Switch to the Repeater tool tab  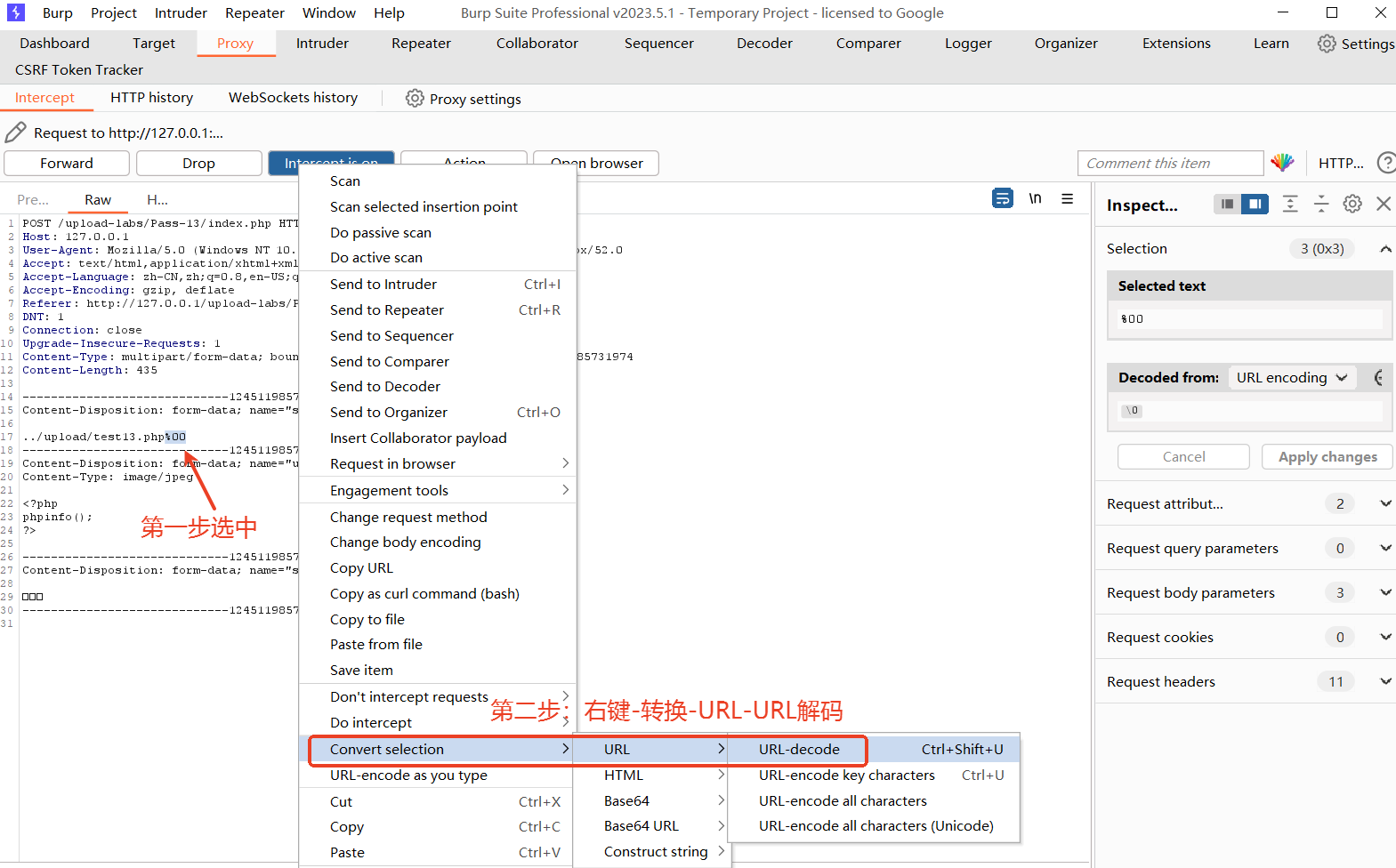click(421, 44)
